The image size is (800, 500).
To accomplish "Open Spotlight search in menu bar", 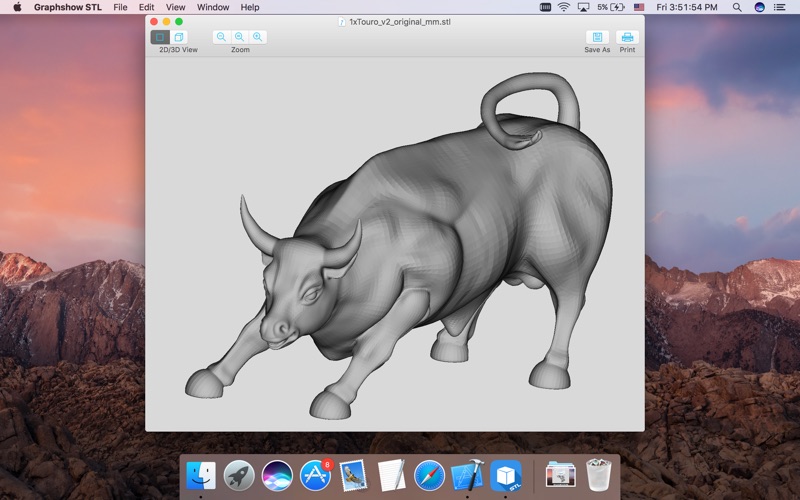I will point(737,7).
